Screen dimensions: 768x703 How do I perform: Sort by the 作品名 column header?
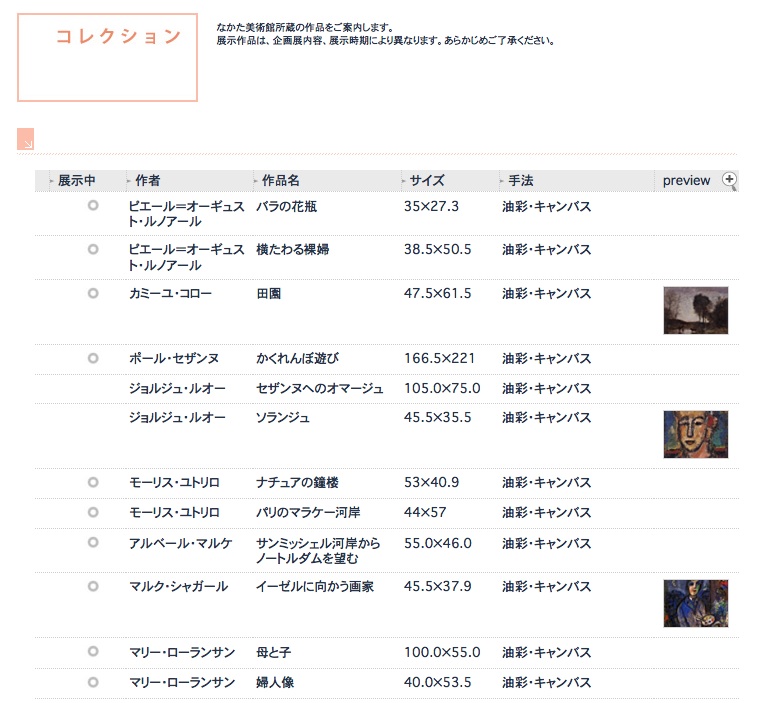click(280, 180)
